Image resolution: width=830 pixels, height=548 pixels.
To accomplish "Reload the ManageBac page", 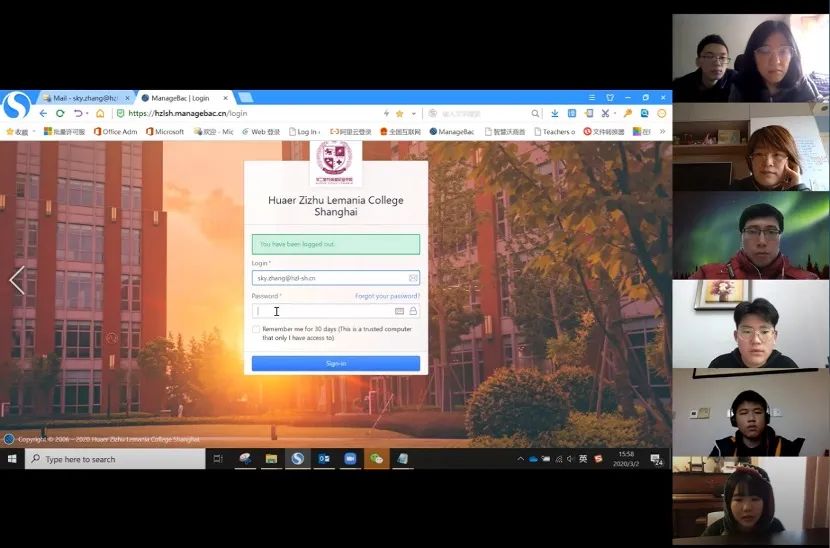I will [60, 113].
